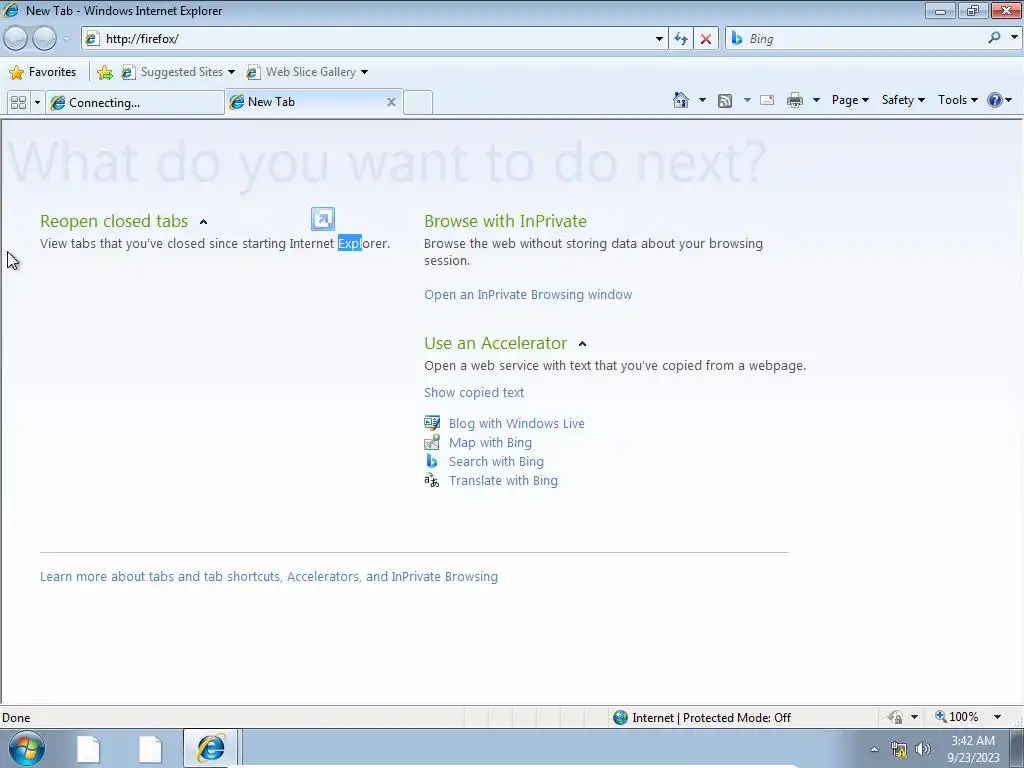Open the Tools menu
Screen dimensions: 1024x768
[957, 100]
